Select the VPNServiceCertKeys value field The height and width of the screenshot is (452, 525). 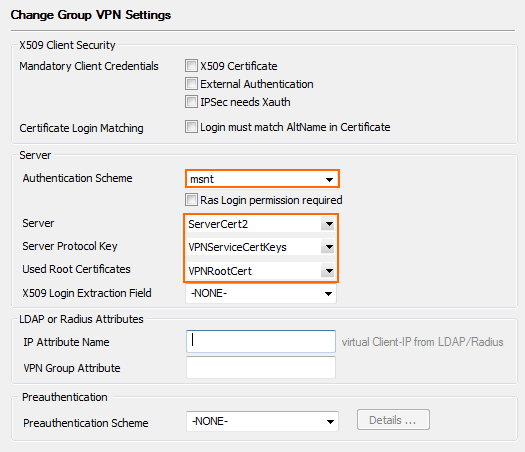(x=253, y=247)
